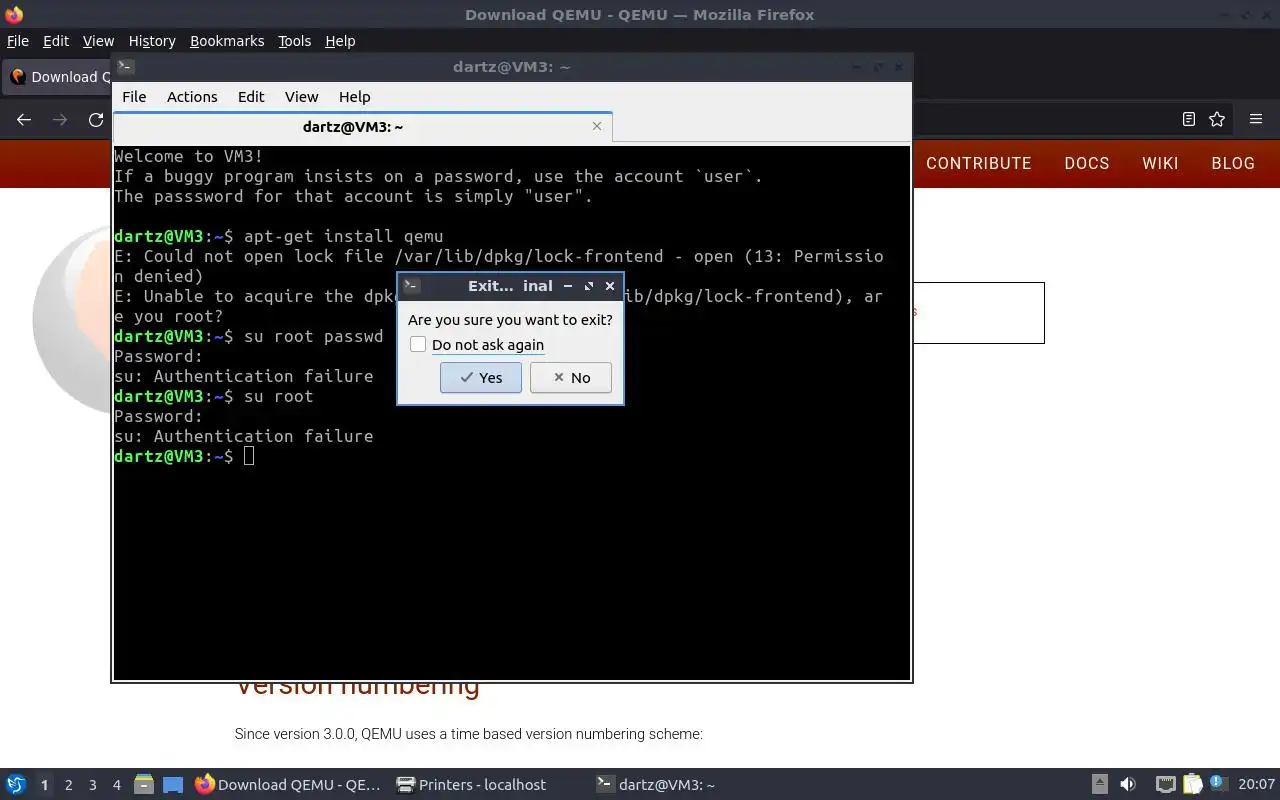Click the 20:07 taskbar clock

pos(1257,785)
